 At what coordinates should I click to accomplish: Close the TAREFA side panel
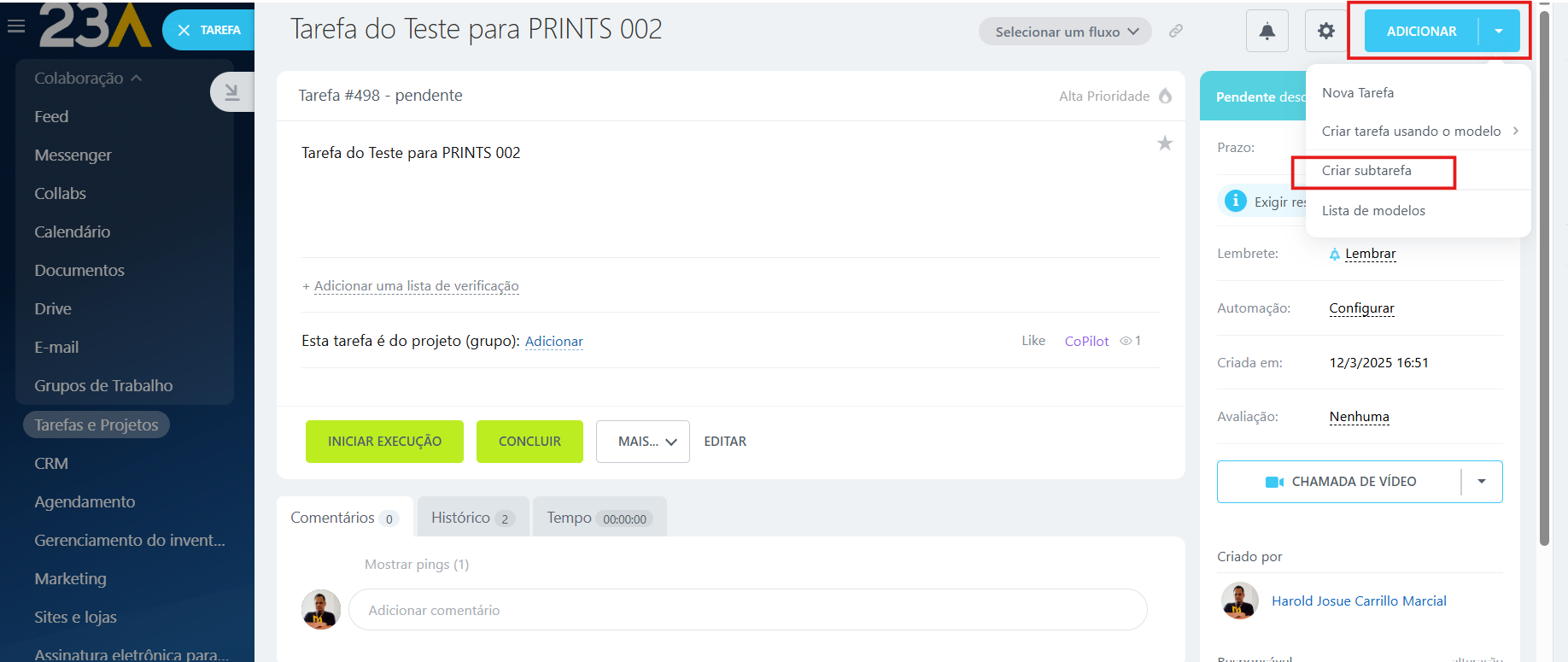[184, 30]
